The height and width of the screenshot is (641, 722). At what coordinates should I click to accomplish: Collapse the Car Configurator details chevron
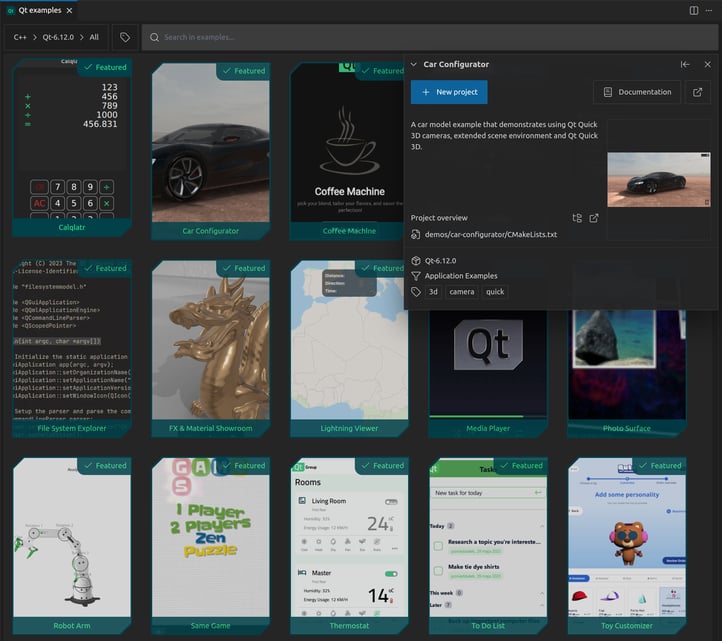tap(413, 64)
